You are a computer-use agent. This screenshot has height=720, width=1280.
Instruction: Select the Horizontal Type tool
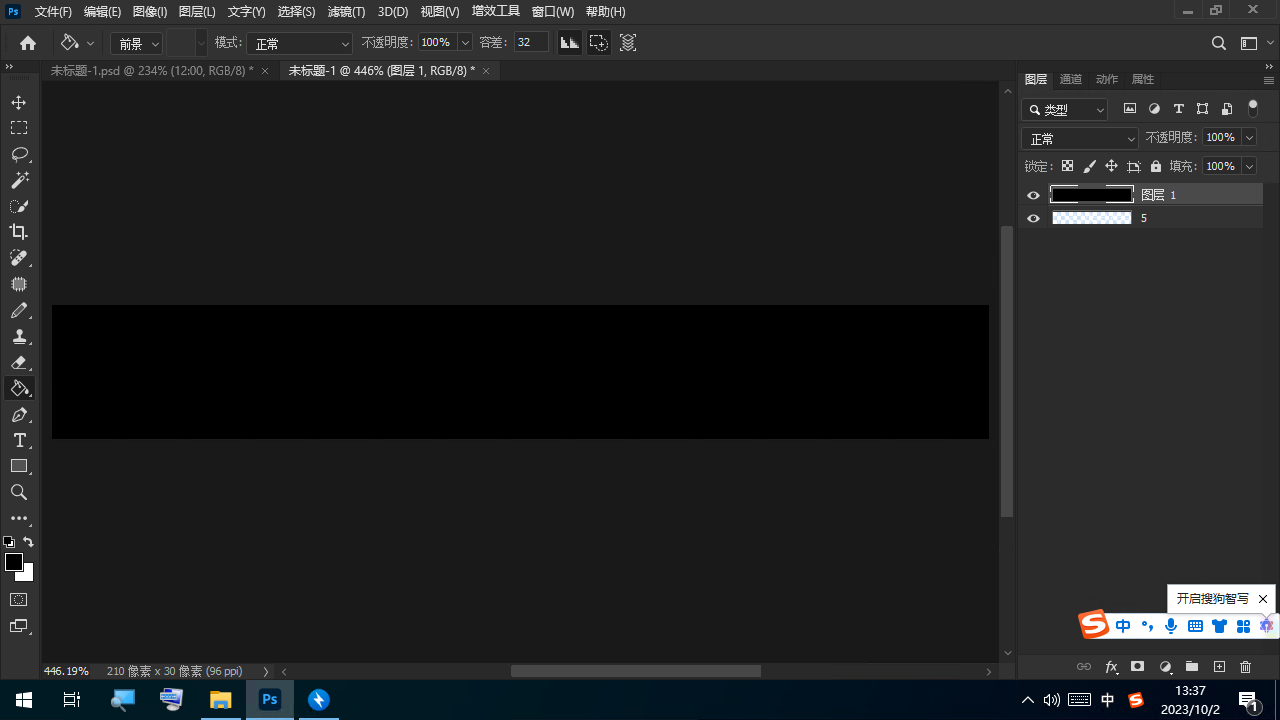click(19, 441)
